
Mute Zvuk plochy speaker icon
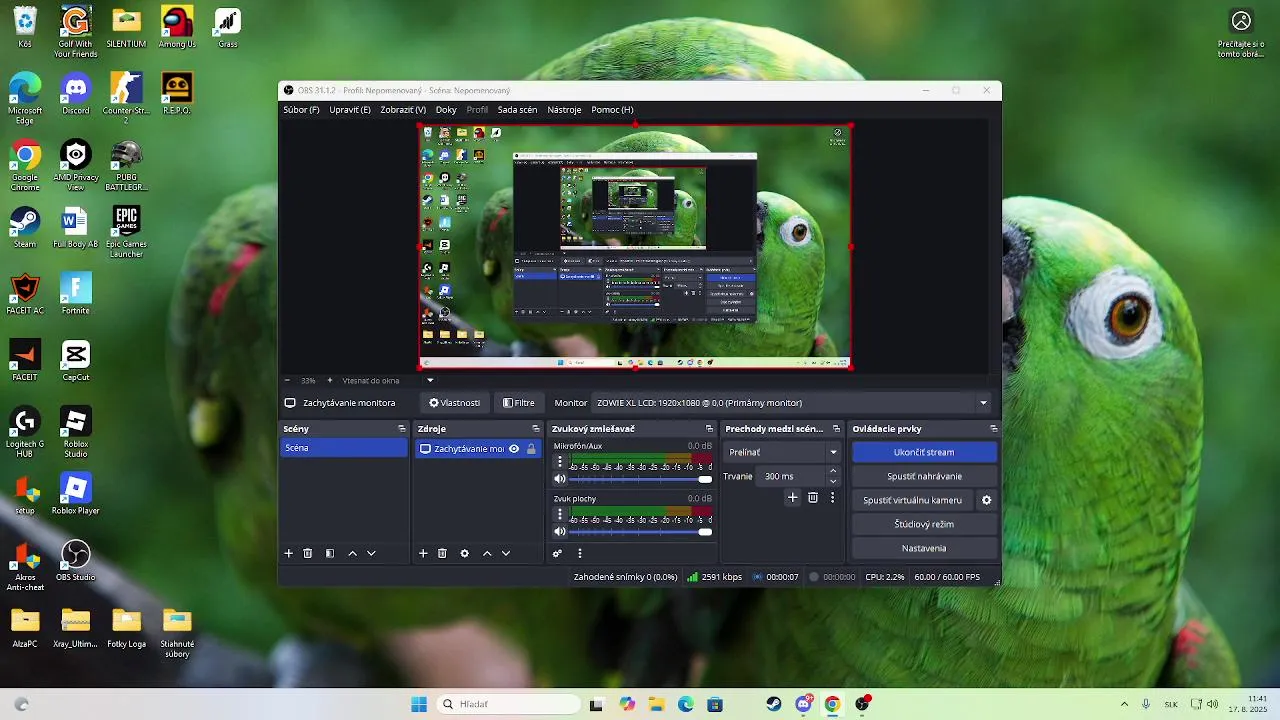[x=560, y=532]
